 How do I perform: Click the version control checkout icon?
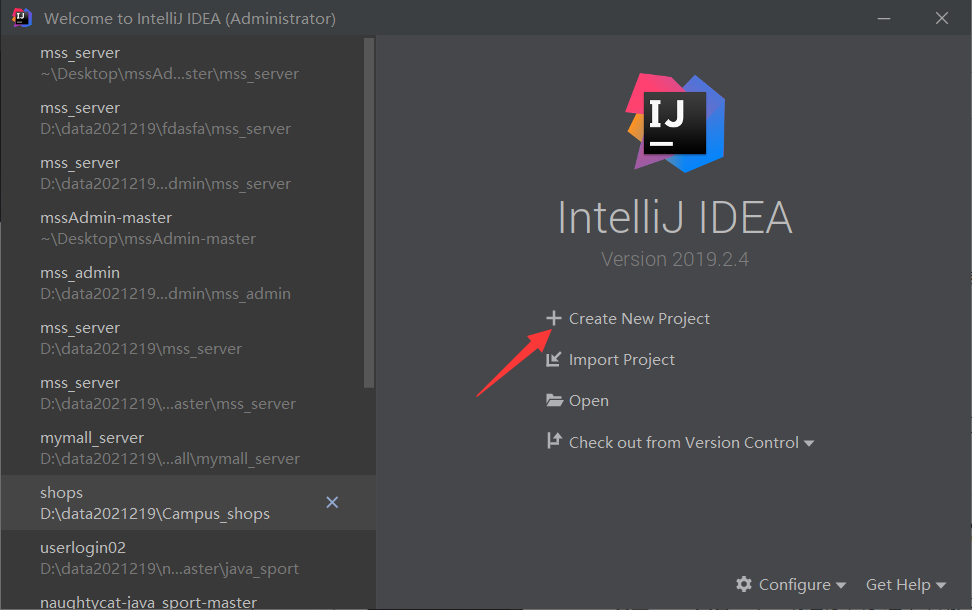click(x=554, y=441)
